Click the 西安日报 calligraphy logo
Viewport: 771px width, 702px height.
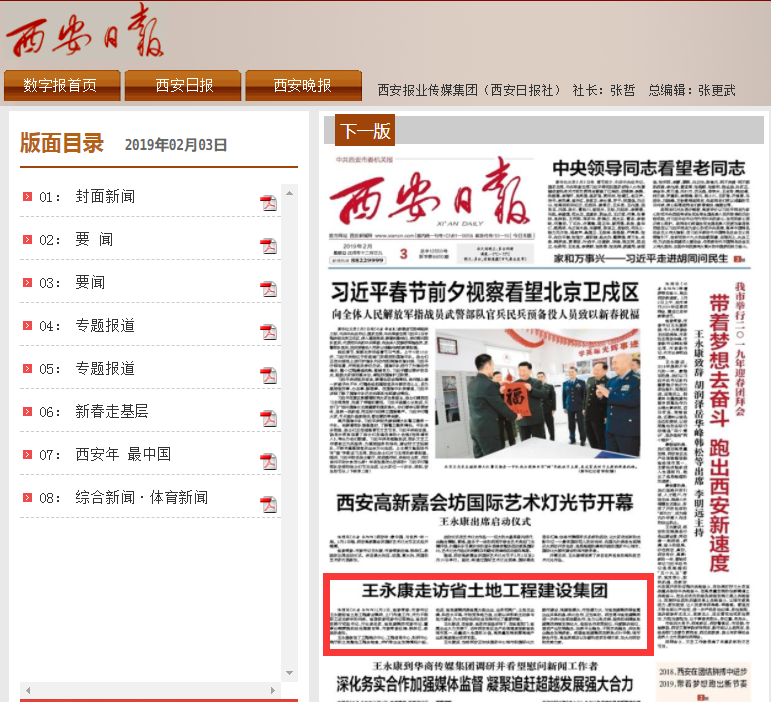click(x=85, y=35)
